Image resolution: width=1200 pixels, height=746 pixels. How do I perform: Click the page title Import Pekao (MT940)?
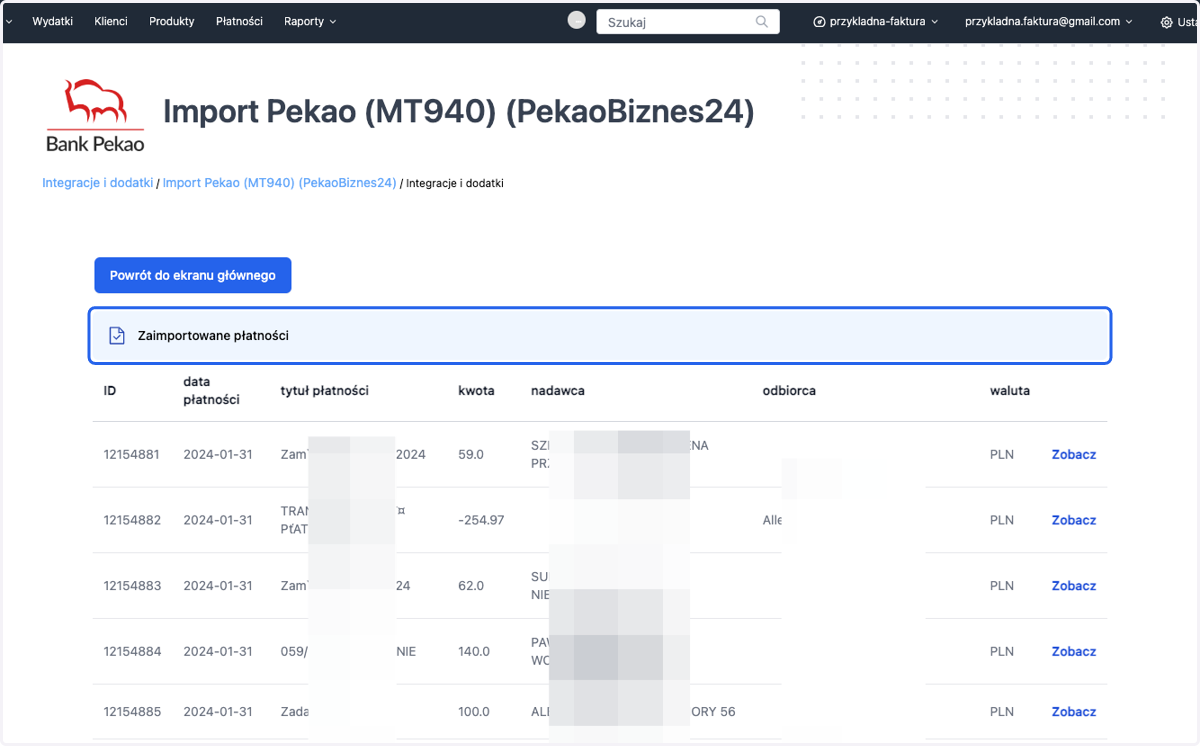[458, 112]
